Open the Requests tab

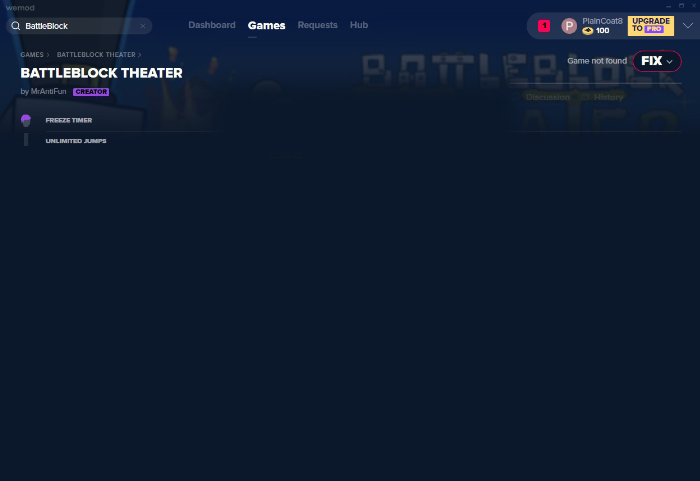coord(317,25)
